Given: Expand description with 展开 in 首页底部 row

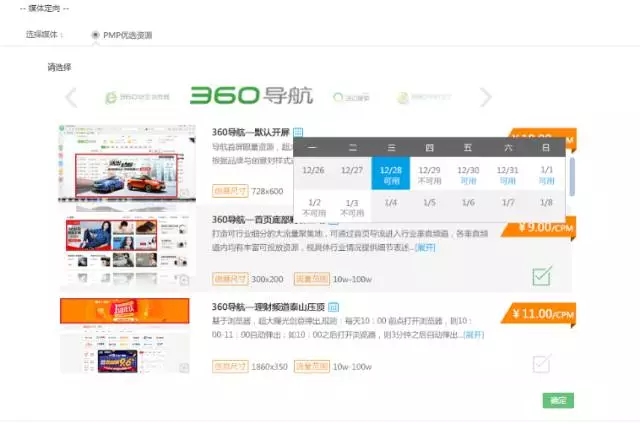Looking at the screenshot, I should click(x=425, y=247).
